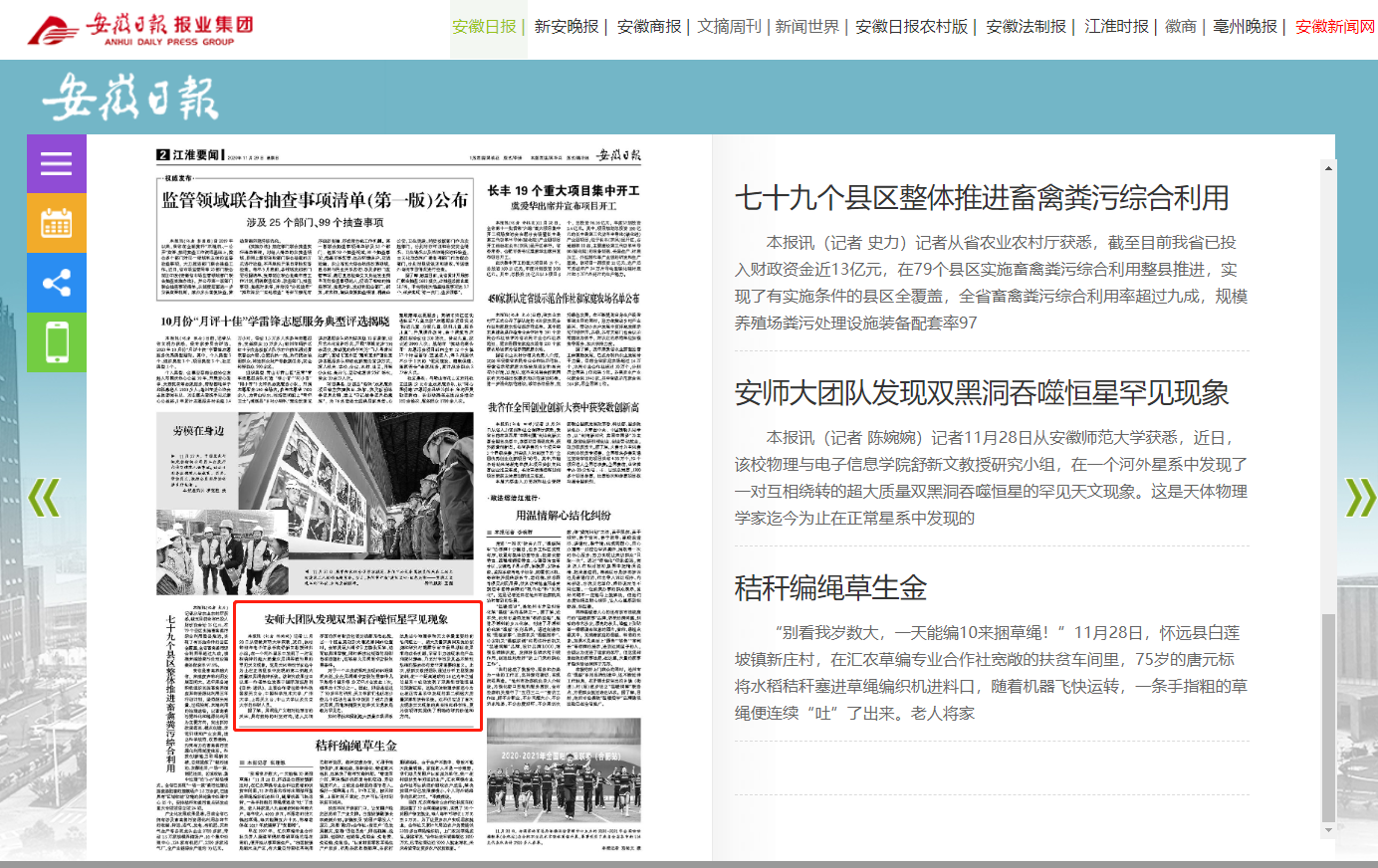Screen dimensions: 1378x868
Task: Click the article list scrollbar down arrow
Action: tap(1327, 828)
